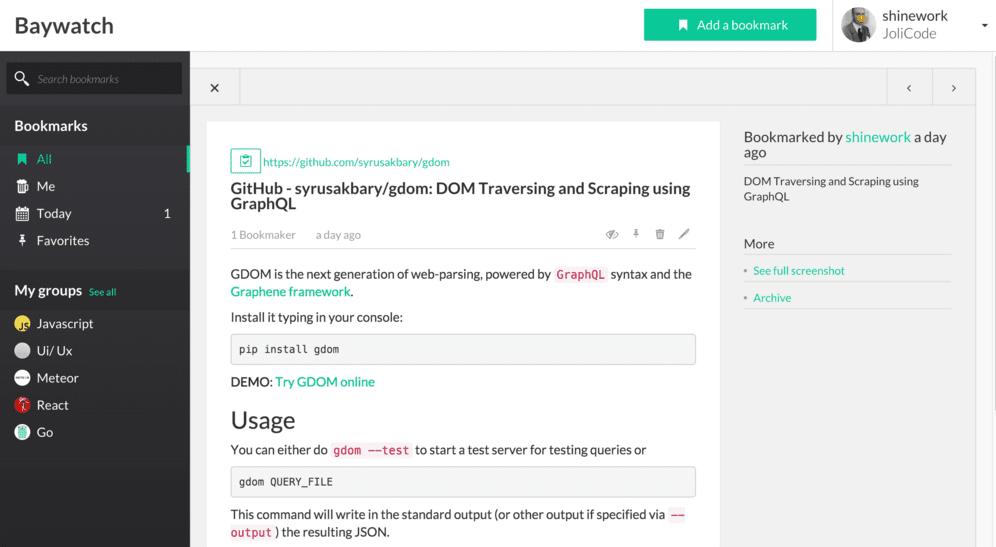996x547 pixels.
Task: Click the Go group gopher icon
Action: coord(22,432)
